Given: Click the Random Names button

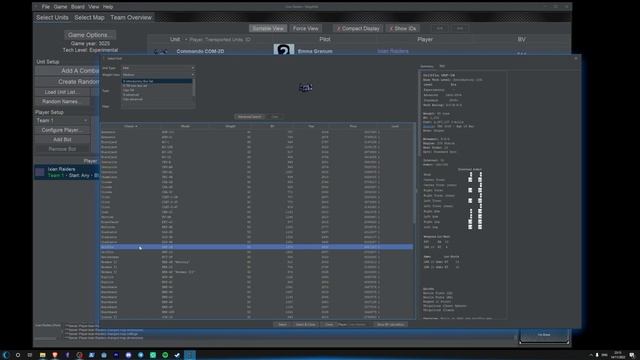Looking at the screenshot, I should pos(62,102).
